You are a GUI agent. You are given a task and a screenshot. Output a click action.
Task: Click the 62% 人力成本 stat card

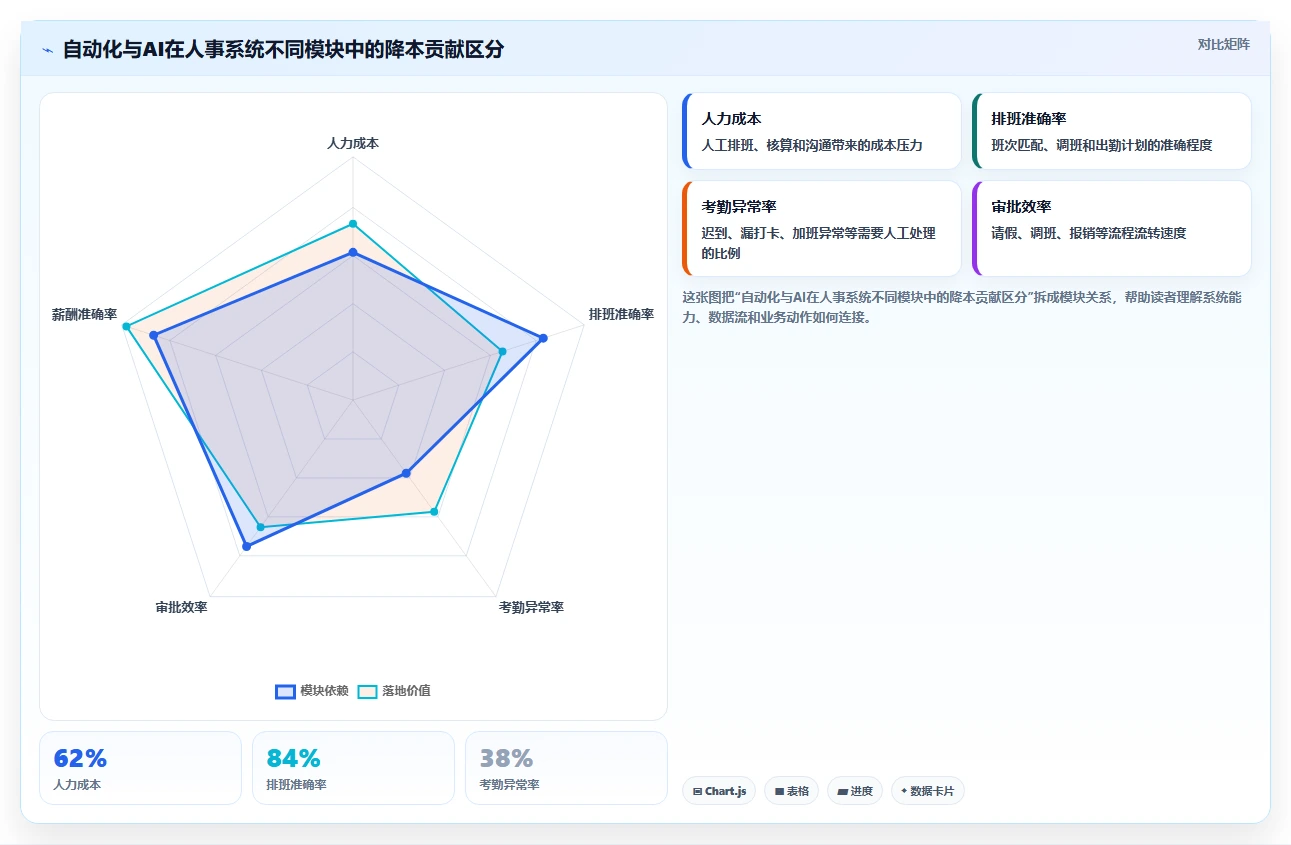coord(140,768)
